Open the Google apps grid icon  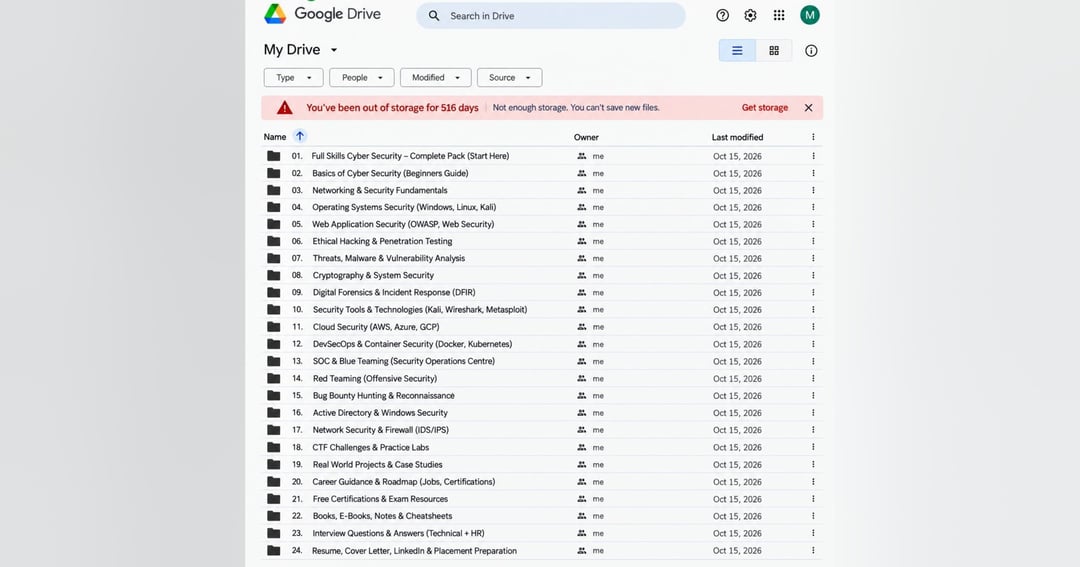779,15
